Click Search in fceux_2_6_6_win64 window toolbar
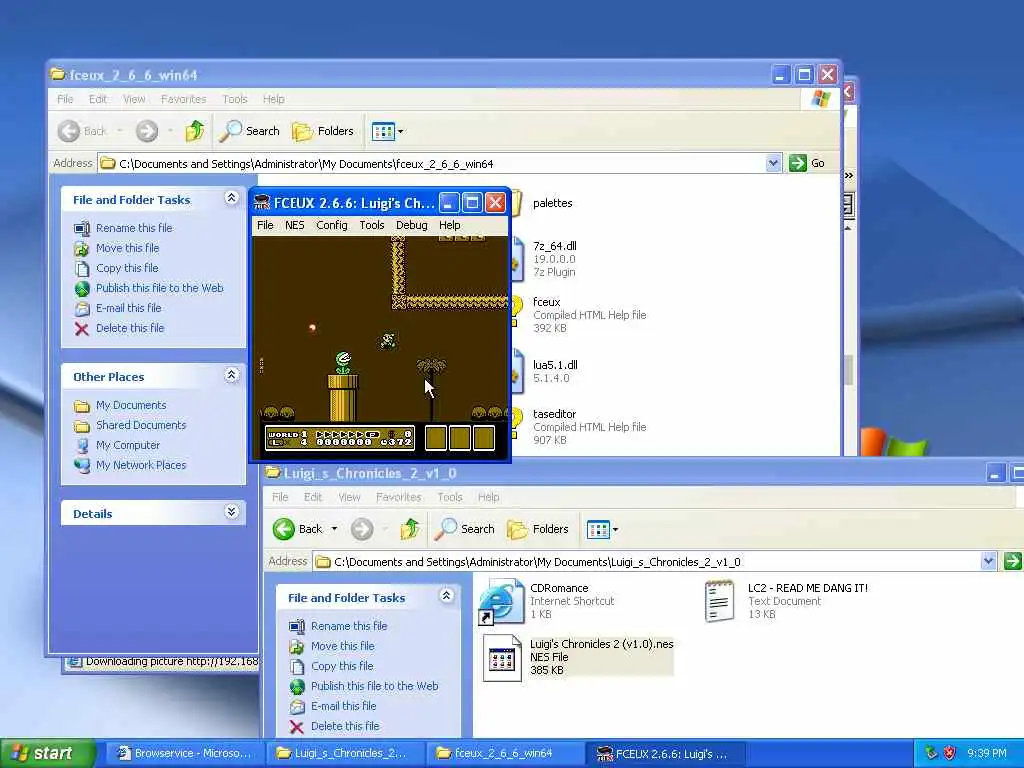 [249, 131]
